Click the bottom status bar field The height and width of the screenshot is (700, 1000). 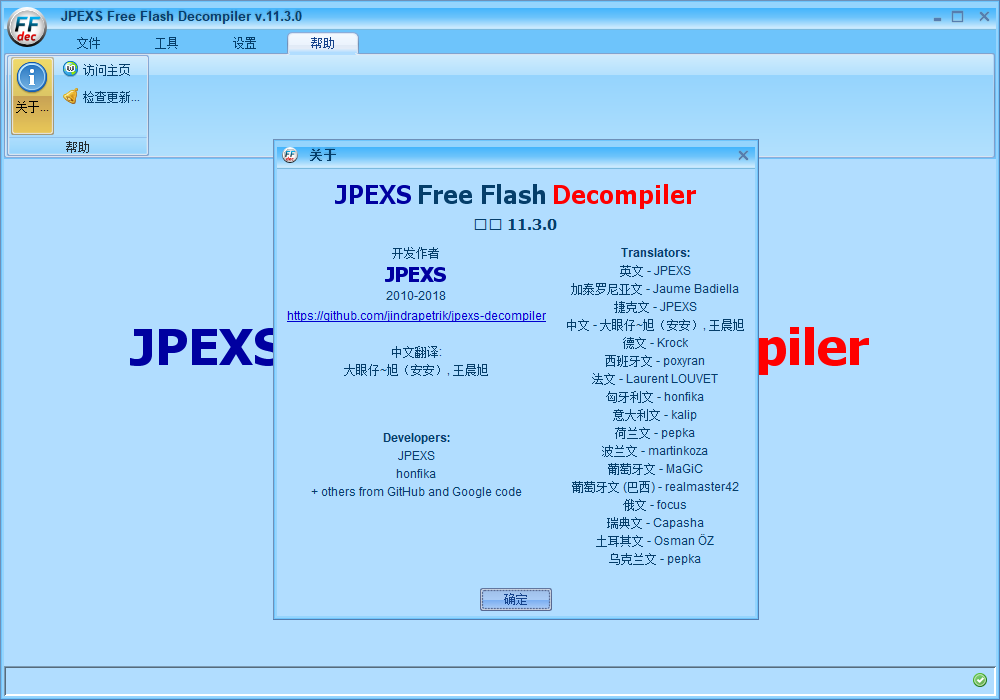499,681
